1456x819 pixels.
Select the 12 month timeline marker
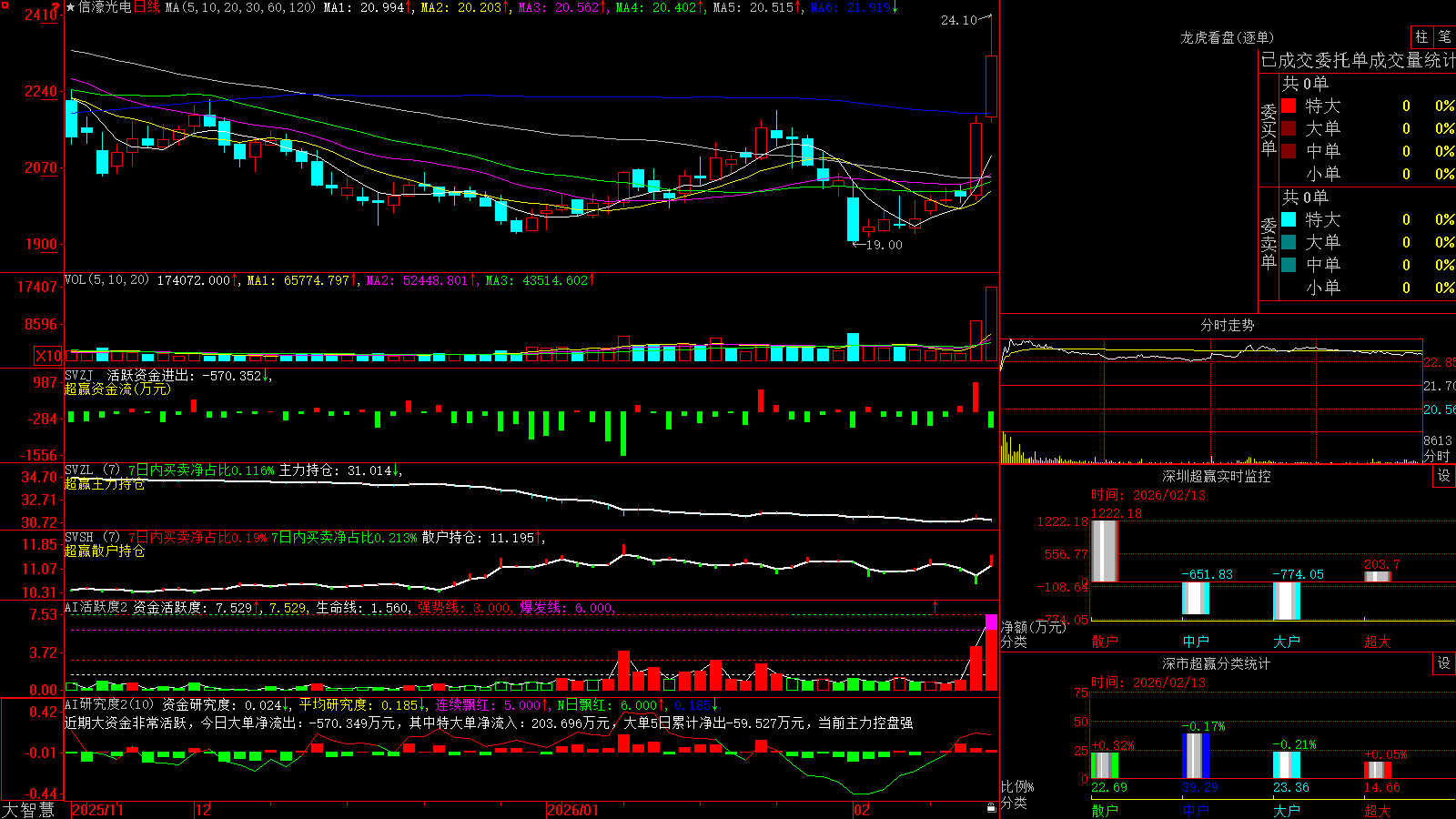point(203,810)
